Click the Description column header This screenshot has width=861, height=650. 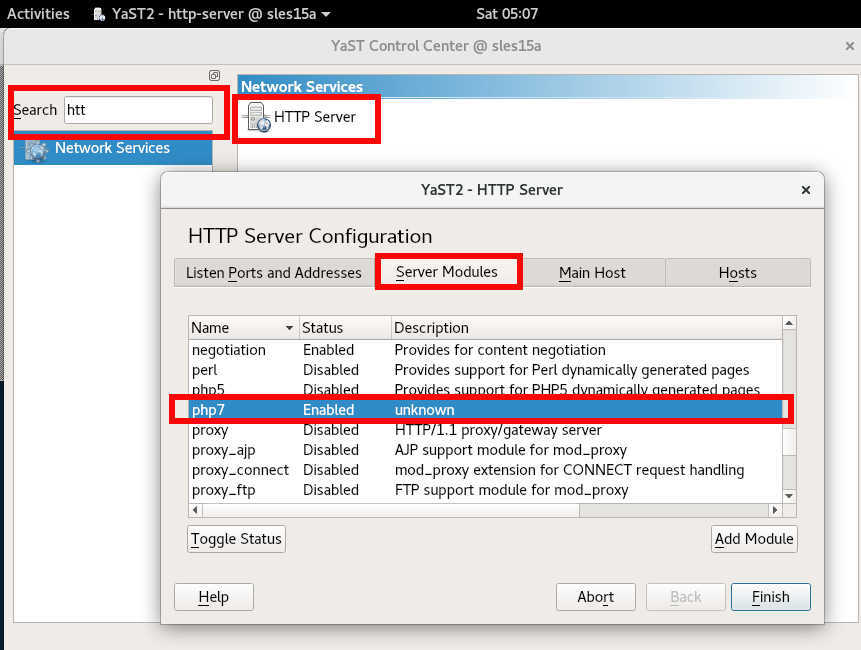pos(586,328)
